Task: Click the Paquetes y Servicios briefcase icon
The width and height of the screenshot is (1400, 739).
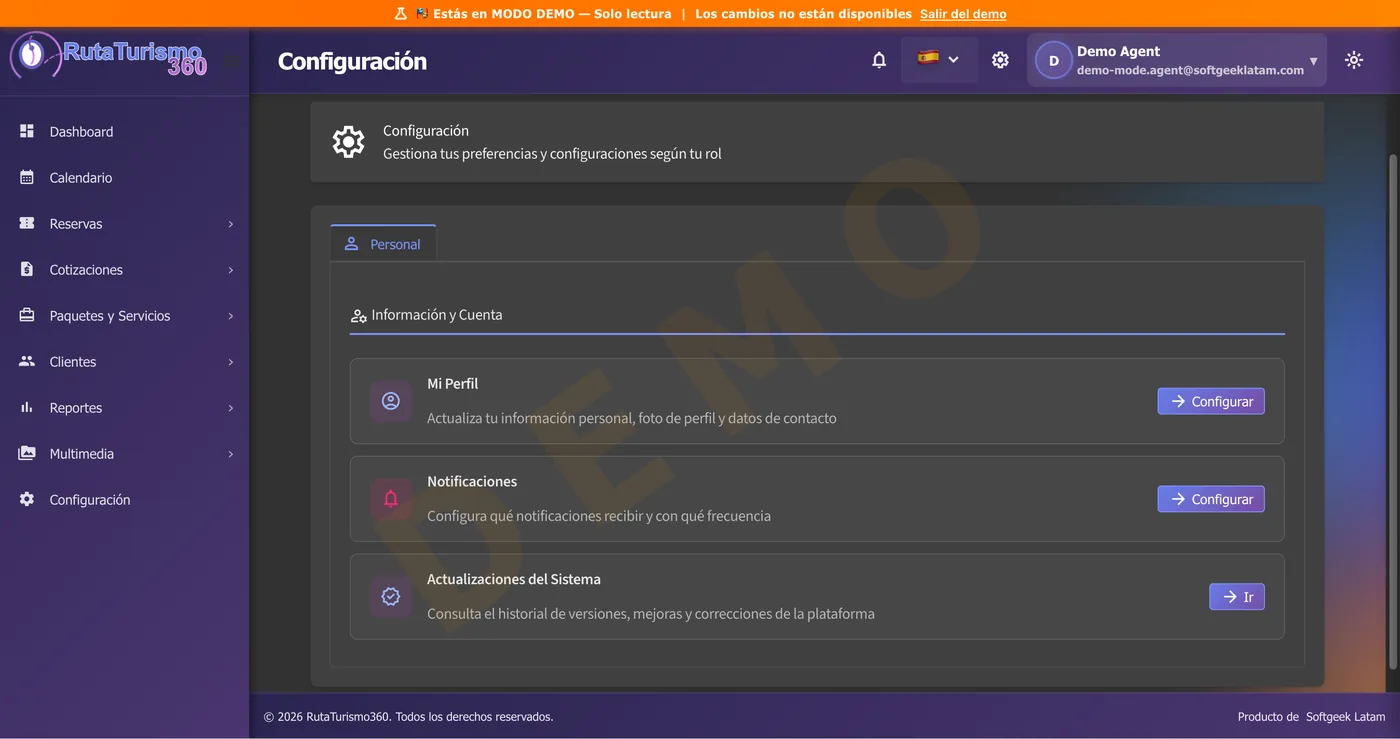Action: tap(27, 315)
